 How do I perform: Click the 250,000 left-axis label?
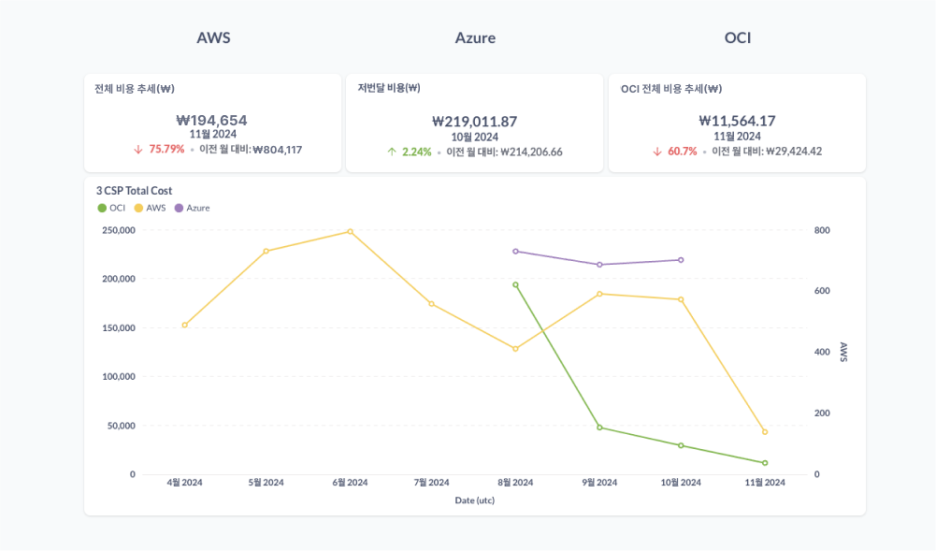[119, 230]
